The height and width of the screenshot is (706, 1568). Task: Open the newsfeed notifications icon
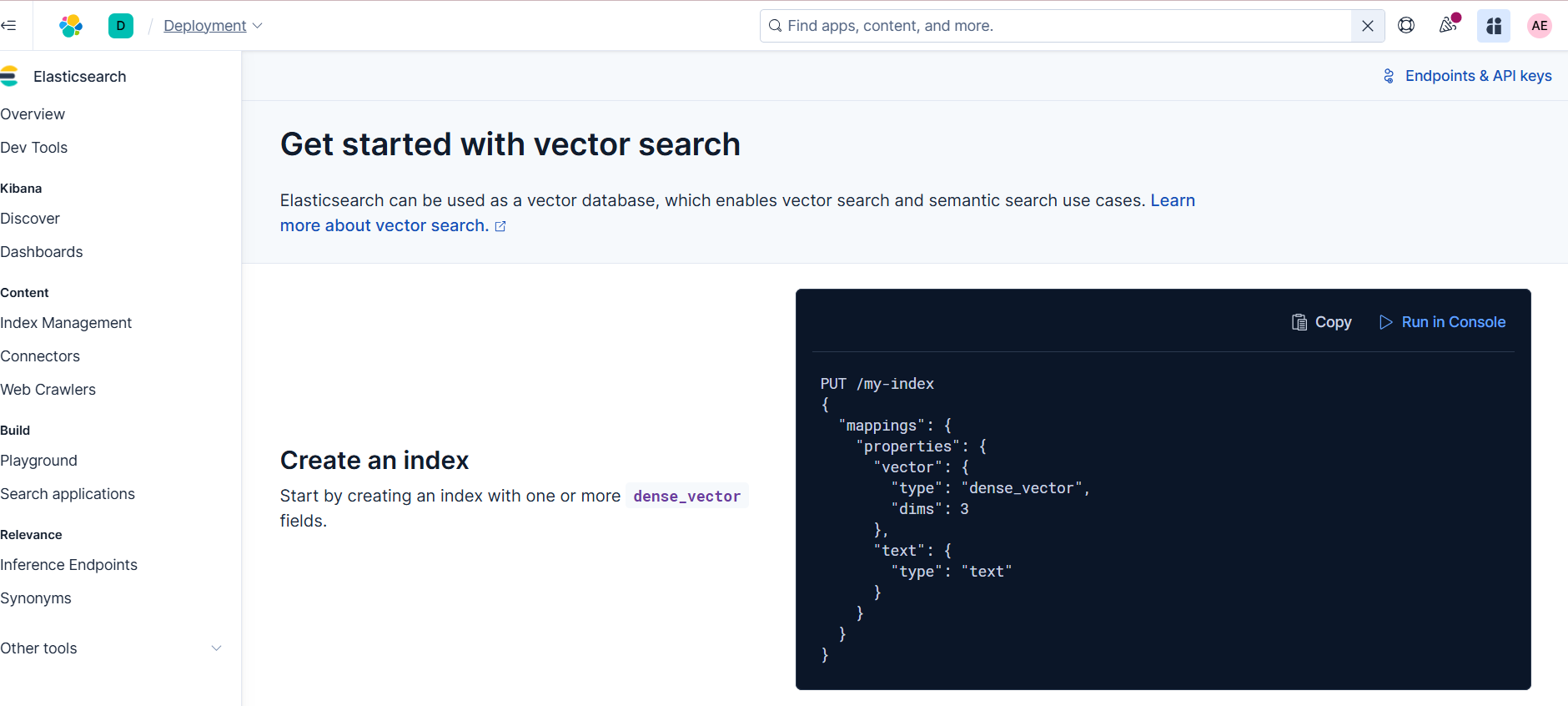1449,26
